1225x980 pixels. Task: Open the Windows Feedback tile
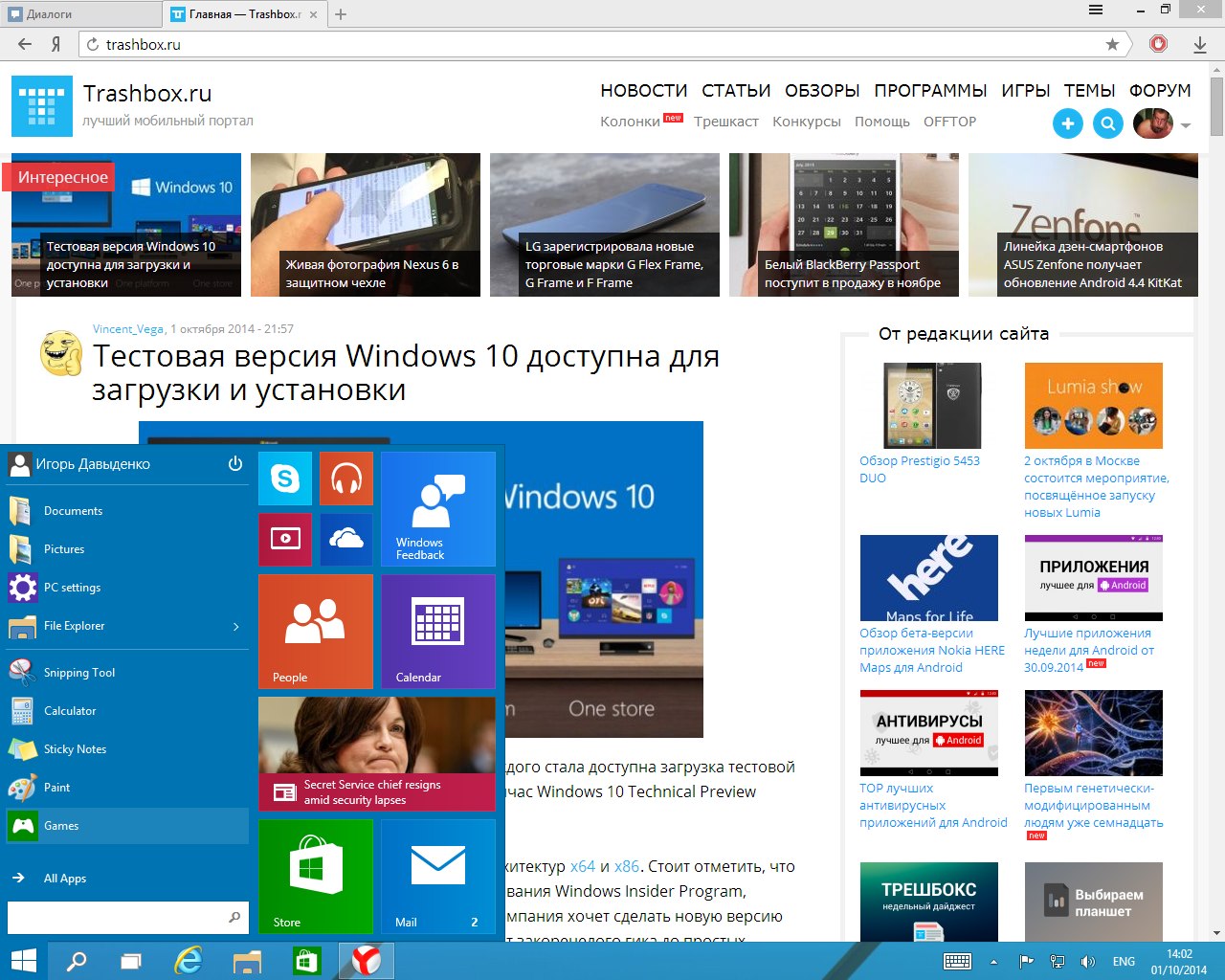438,509
